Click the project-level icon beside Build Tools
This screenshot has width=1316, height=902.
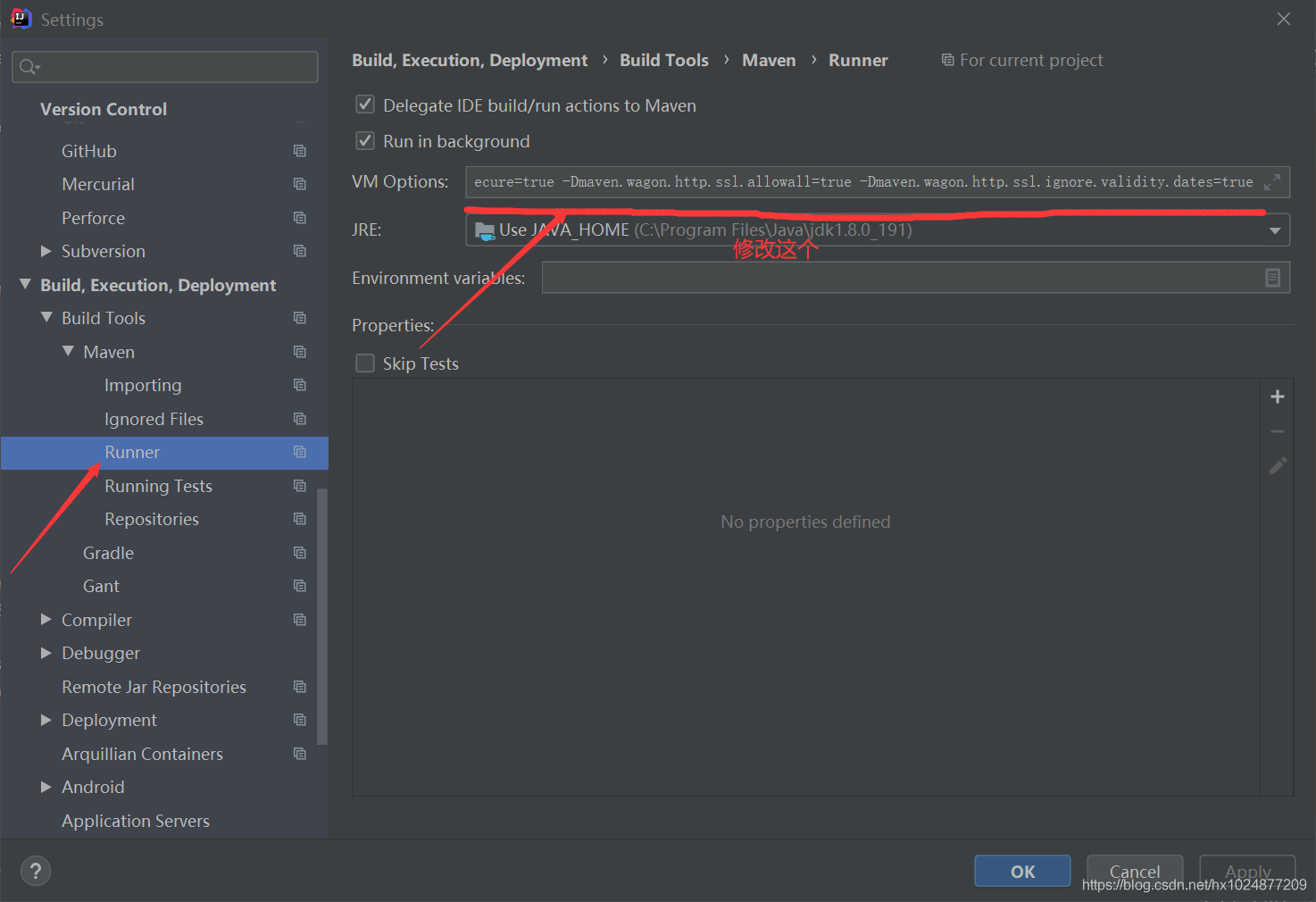pos(300,318)
